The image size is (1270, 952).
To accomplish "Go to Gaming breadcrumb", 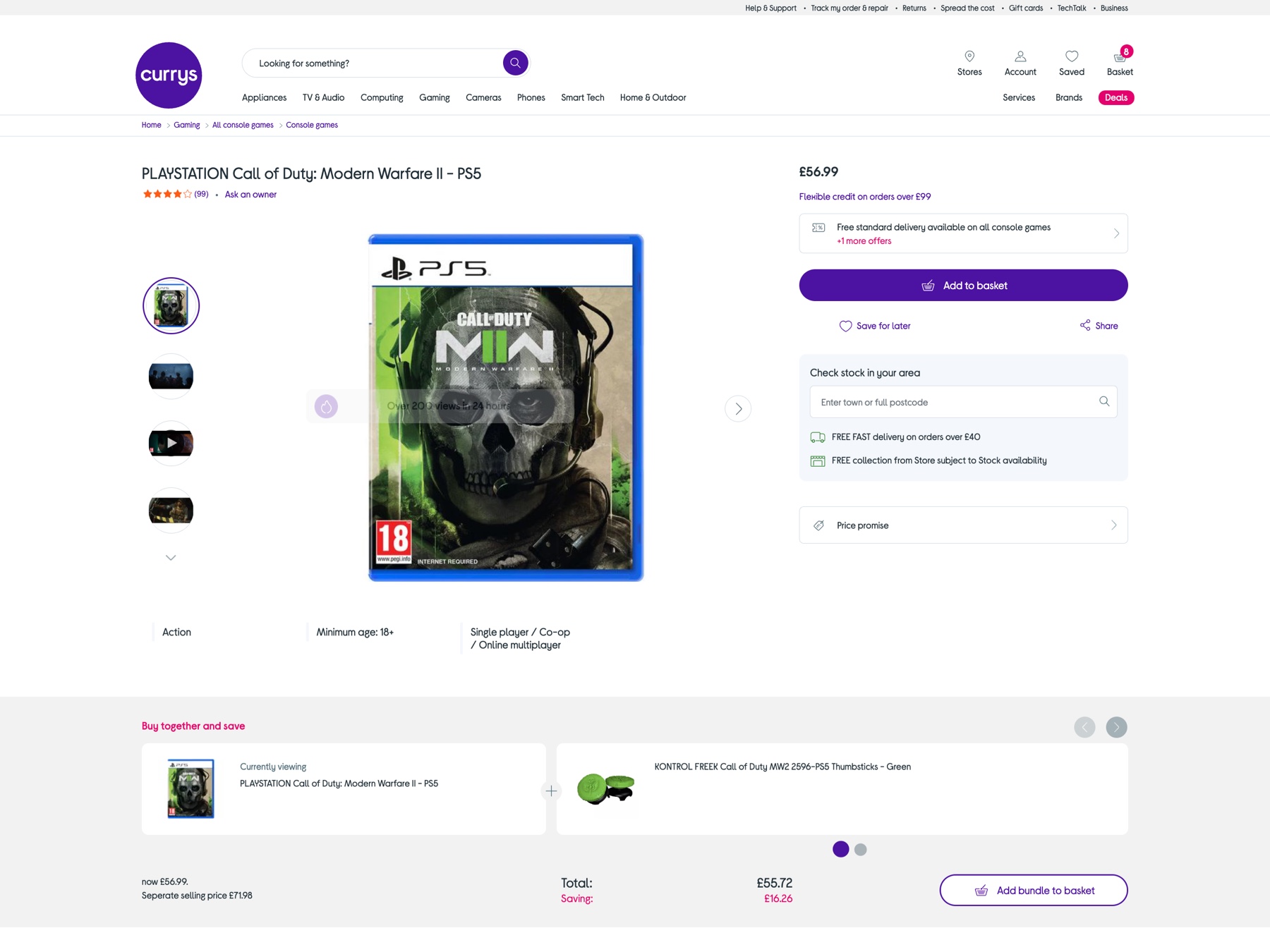I will (186, 125).
